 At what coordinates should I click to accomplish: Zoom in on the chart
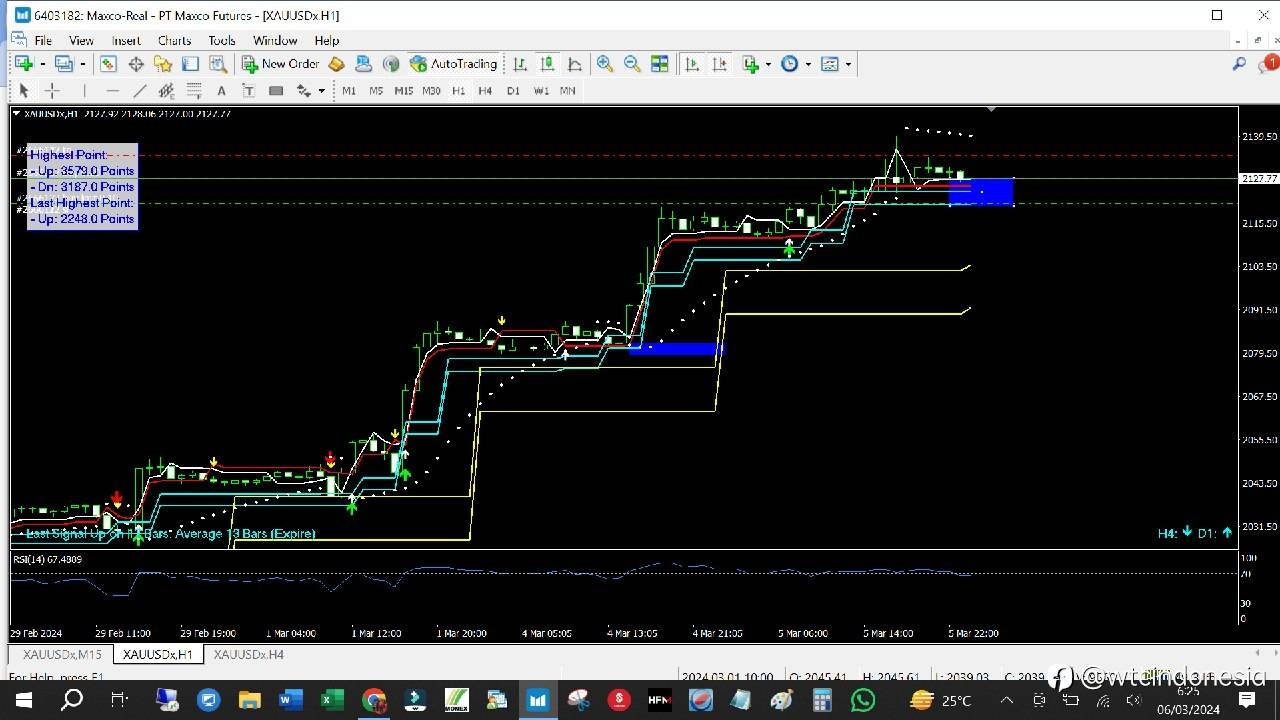click(x=605, y=64)
